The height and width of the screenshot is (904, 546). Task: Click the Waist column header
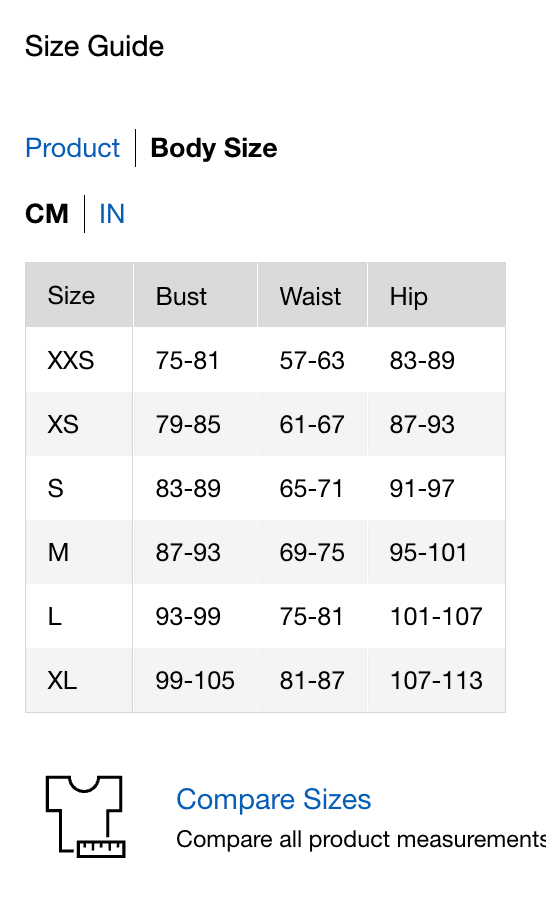click(312, 295)
